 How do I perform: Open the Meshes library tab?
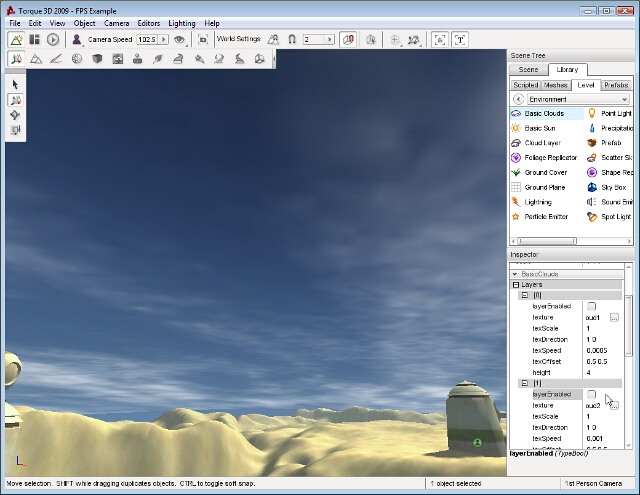click(556, 85)
